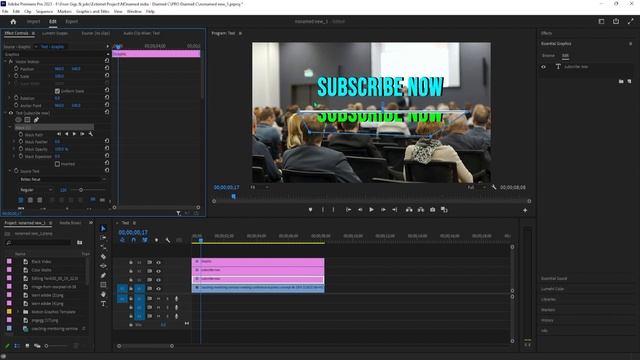Expand Motion Graphics Template bin
The image size is (640, 360).
coord(18,311)
